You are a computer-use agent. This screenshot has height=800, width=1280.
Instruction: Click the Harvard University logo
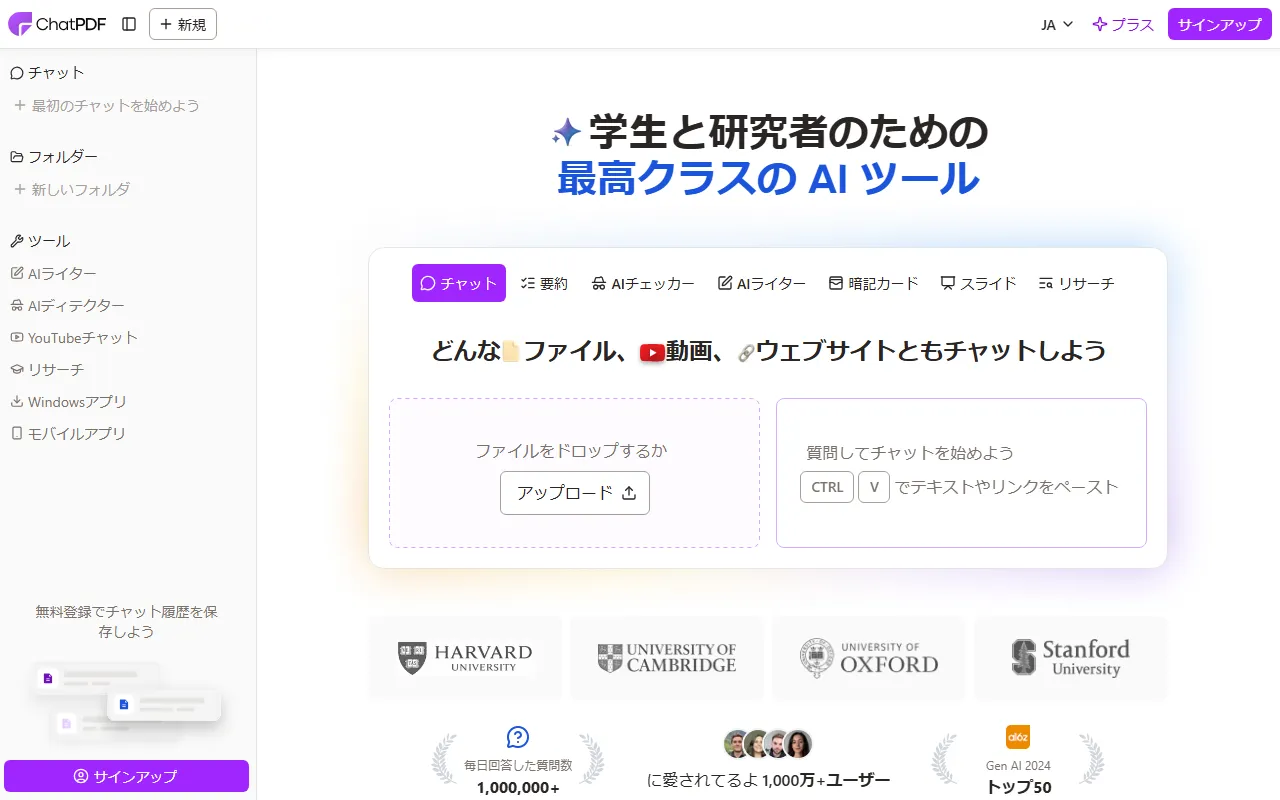[x=465, y=658]
